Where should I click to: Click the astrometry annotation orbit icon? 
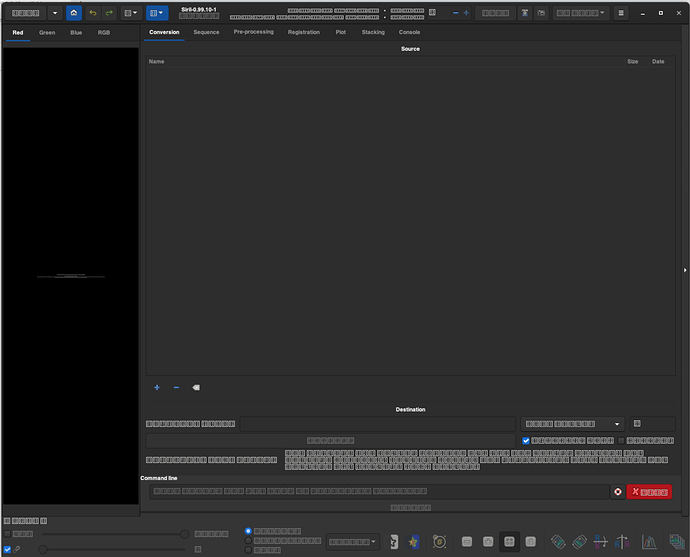[x=439, y=542]
